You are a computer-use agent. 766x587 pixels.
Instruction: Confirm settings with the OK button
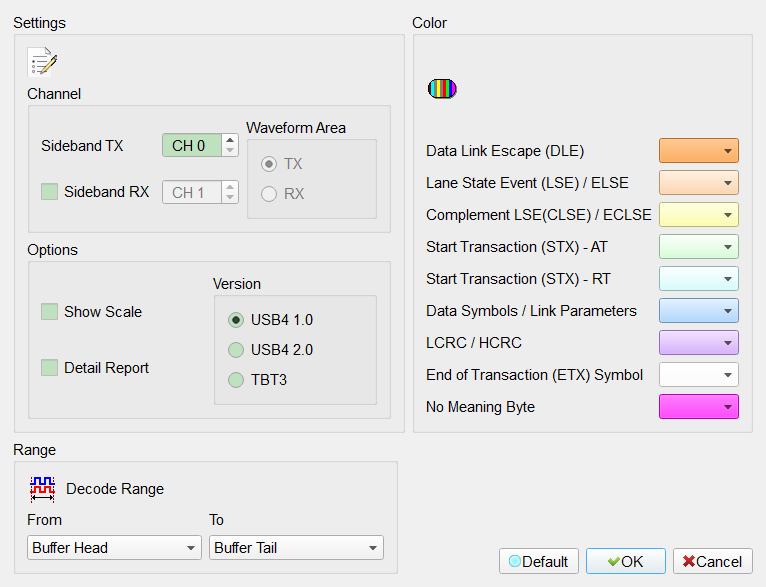click(626, 561)
